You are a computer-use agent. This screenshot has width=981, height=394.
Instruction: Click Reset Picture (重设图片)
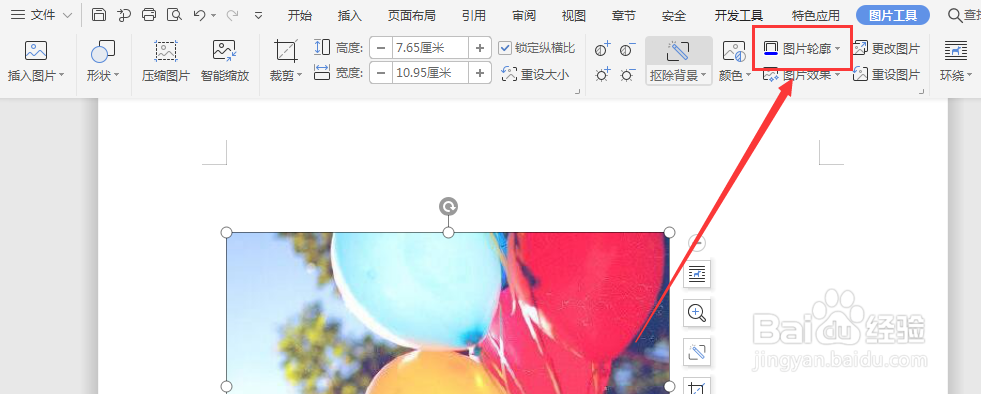[887, 74]
